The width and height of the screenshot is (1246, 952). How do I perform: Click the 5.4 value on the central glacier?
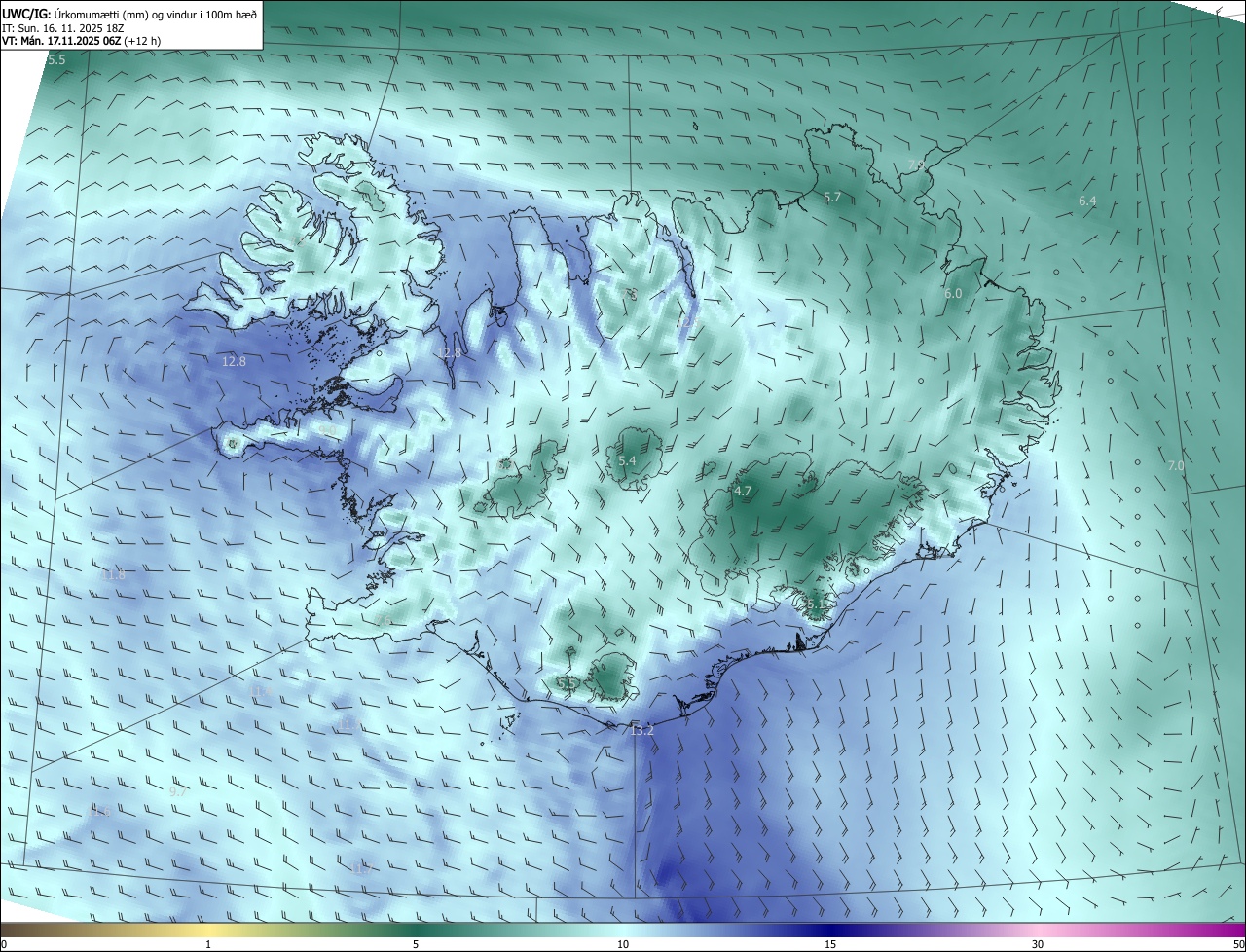click(x=627, y=460)
